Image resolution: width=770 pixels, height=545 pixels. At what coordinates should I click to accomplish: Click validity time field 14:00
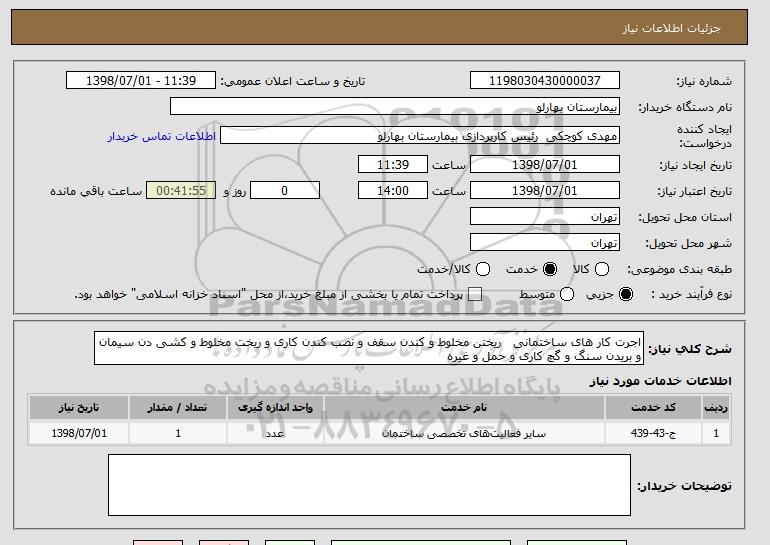[x=393, y=191]
